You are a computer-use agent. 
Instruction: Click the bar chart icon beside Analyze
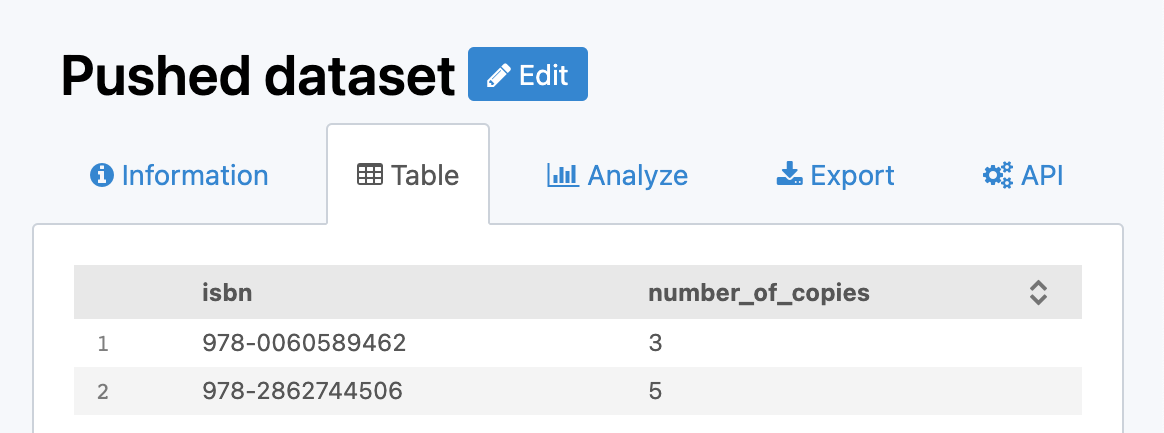[563, 176]
